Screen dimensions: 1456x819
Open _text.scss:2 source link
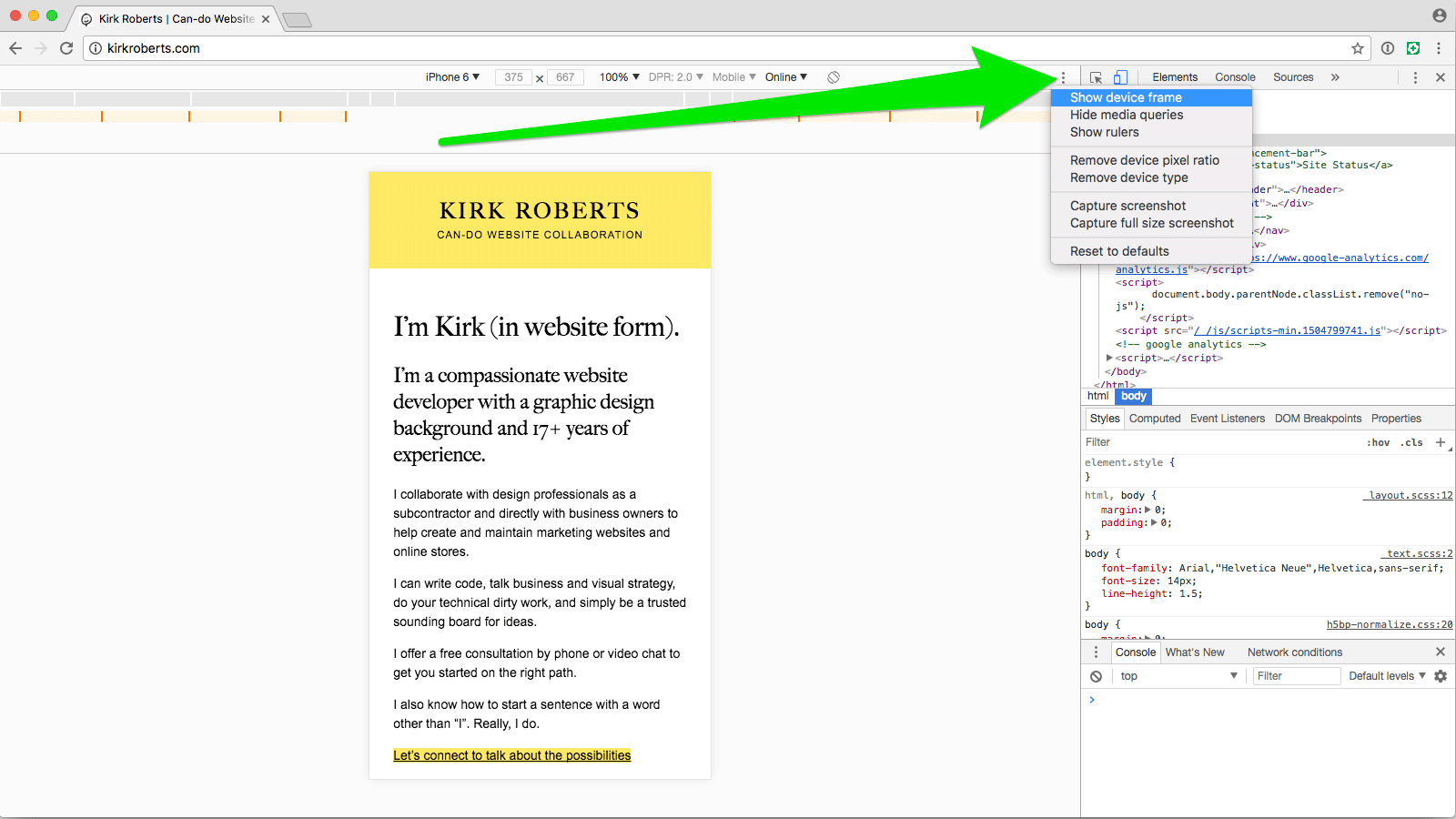click(x=1417, y=553)
